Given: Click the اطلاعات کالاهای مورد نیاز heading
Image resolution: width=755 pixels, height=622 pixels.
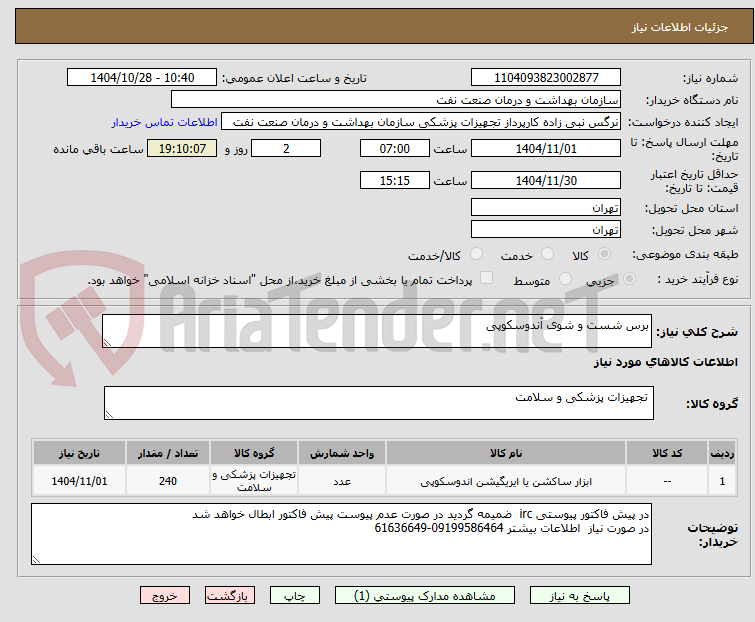Looking at the screenshot, I should coord(665,362).
